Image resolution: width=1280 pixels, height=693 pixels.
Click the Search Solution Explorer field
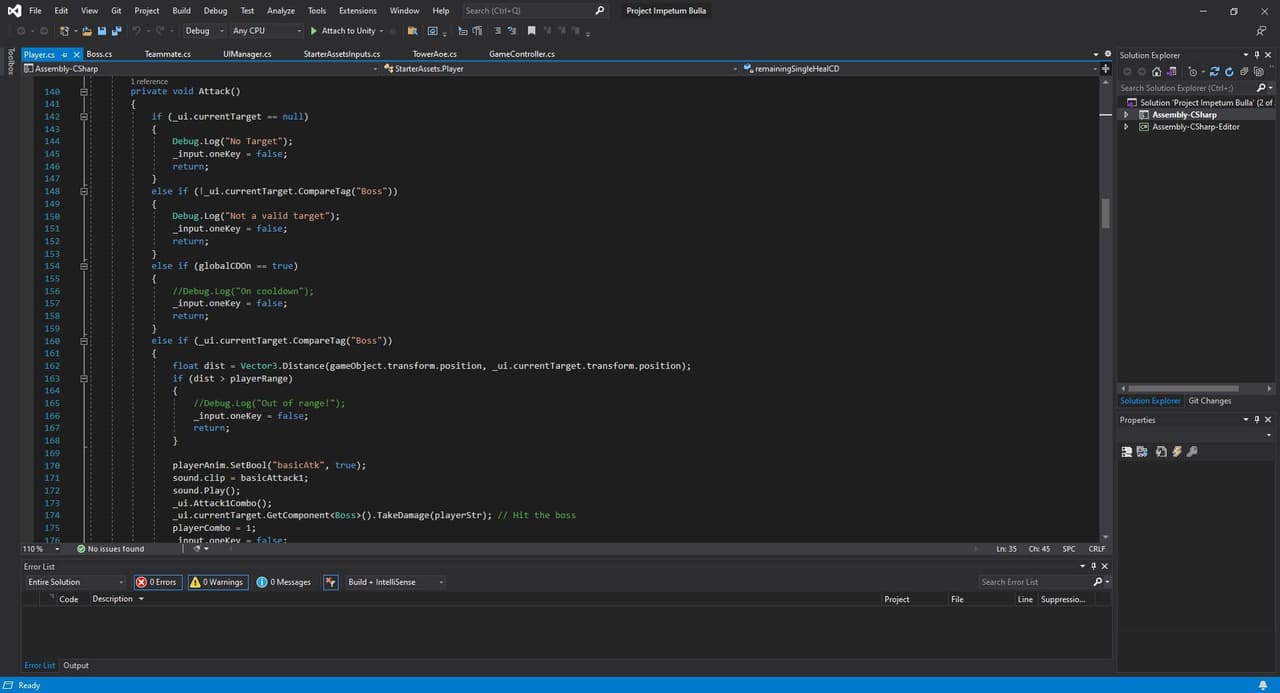point(1187,87)
